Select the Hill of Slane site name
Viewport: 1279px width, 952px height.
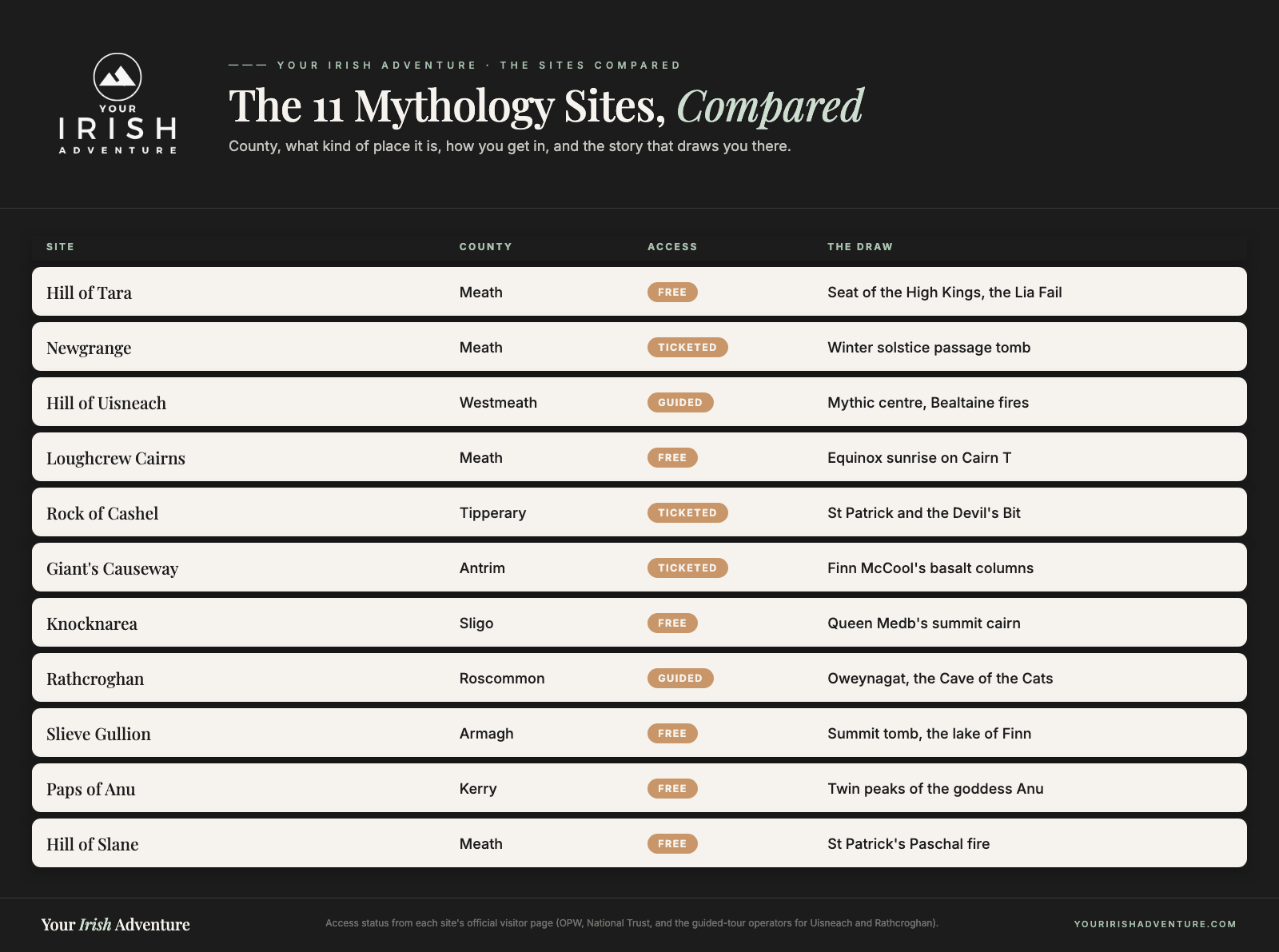point(93,844)
